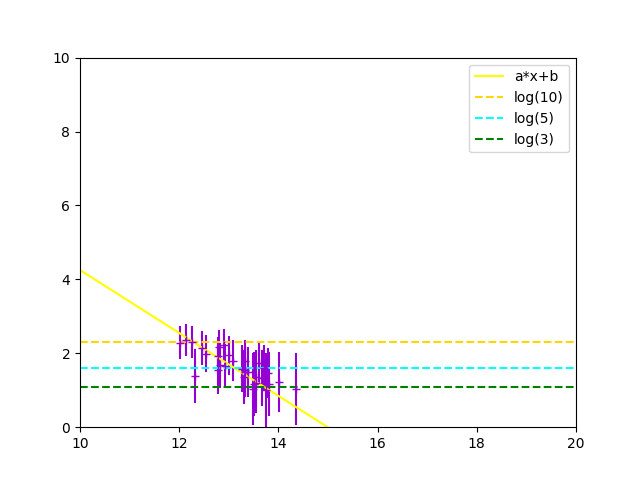Click the y-axis tick label '2'

[66, 354]
